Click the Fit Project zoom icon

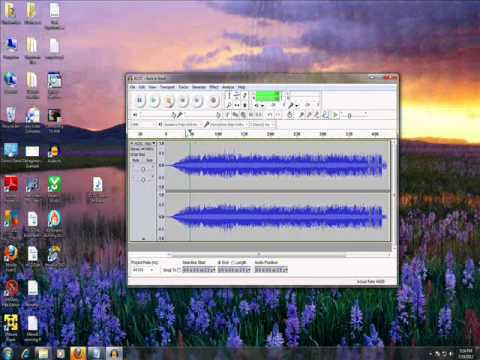tap(325, 115)
